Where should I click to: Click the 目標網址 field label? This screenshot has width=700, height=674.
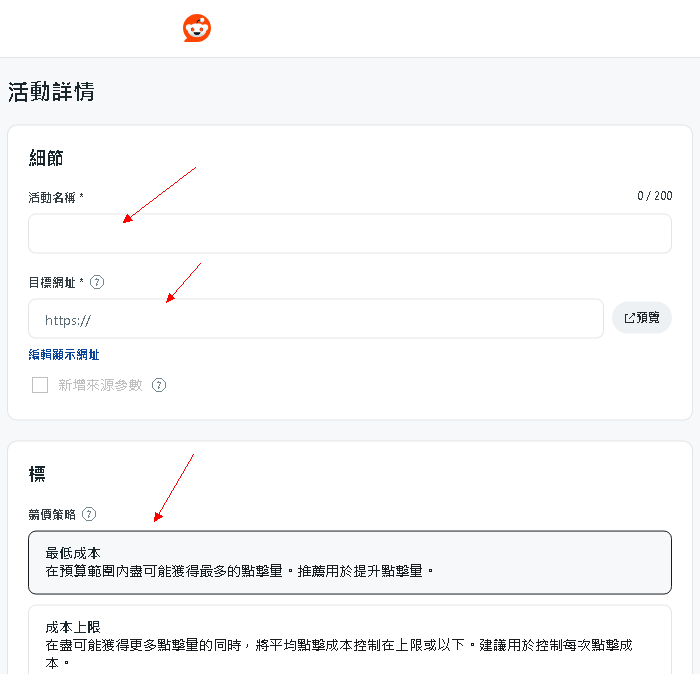pyautogui.click(x=54, y=282)
